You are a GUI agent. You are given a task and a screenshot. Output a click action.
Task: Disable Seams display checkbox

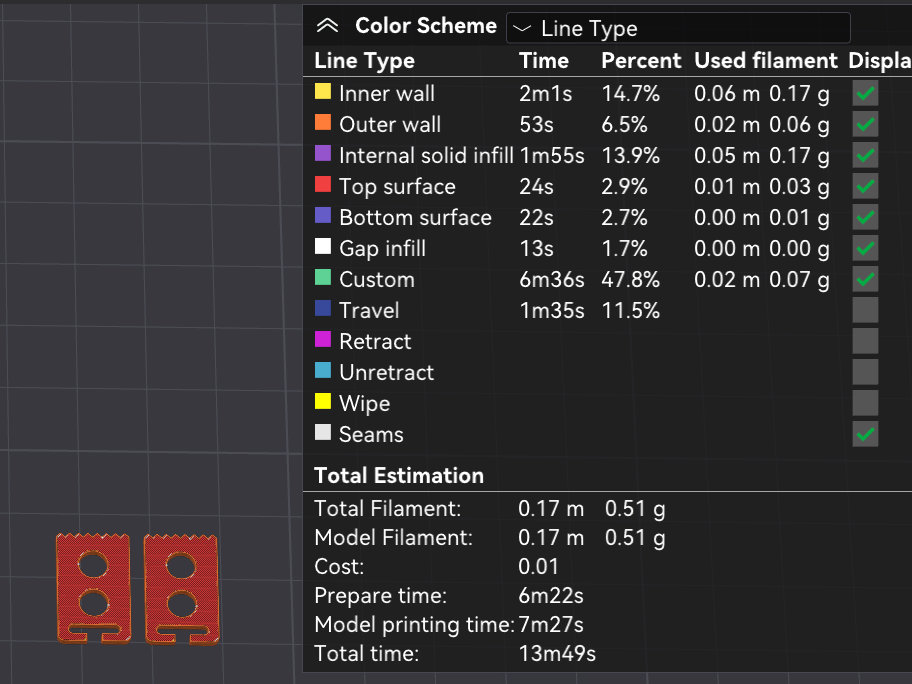pyautogui.click(x=865, y=434)
